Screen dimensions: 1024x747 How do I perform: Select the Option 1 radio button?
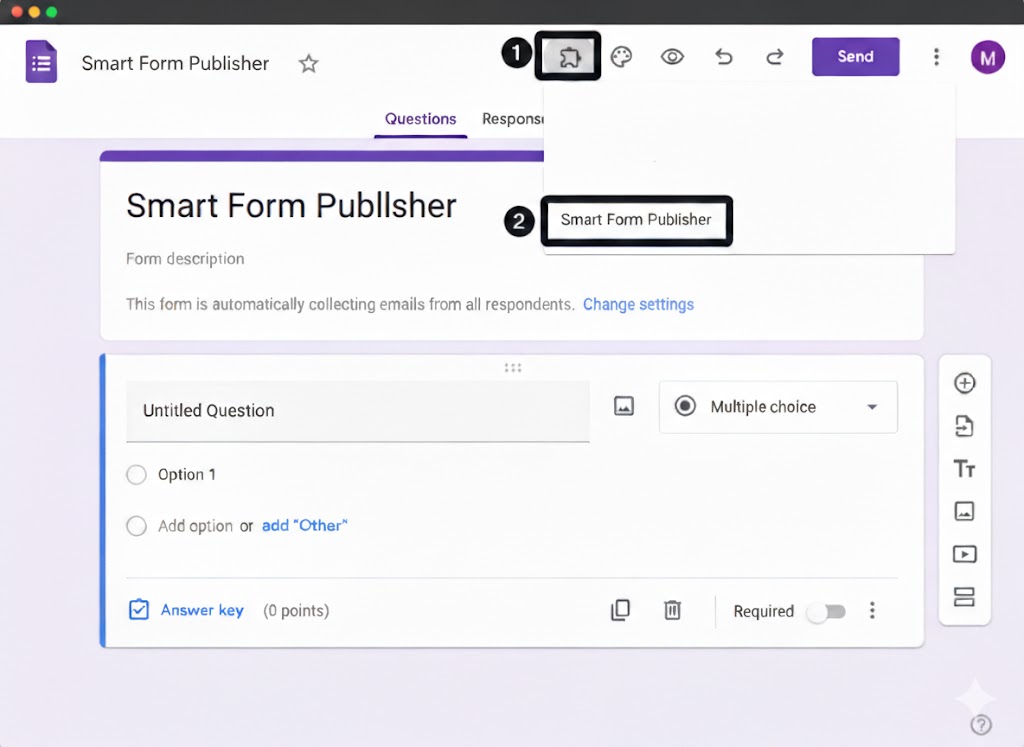coord(136,474)
